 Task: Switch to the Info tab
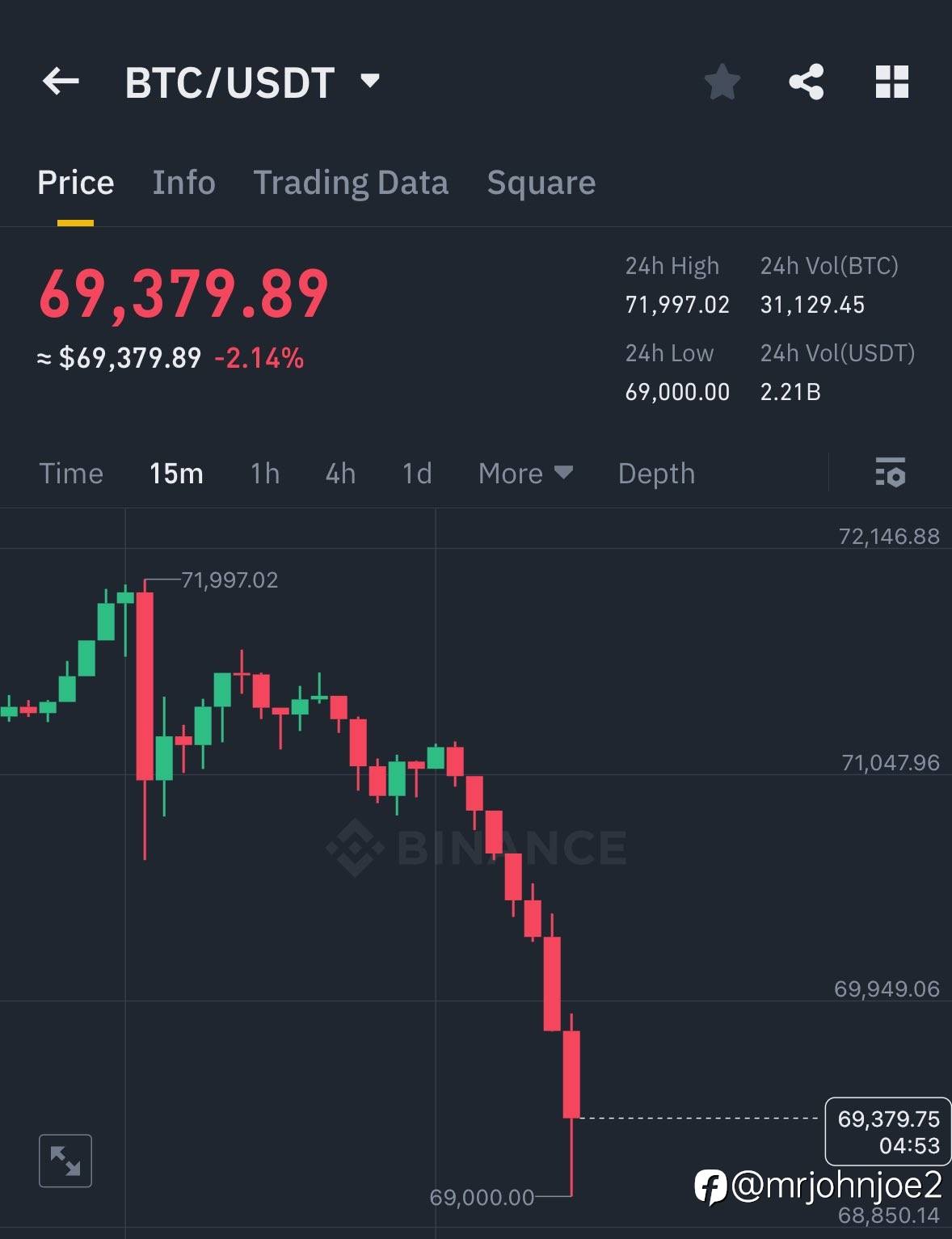click(x=183, y=183)
